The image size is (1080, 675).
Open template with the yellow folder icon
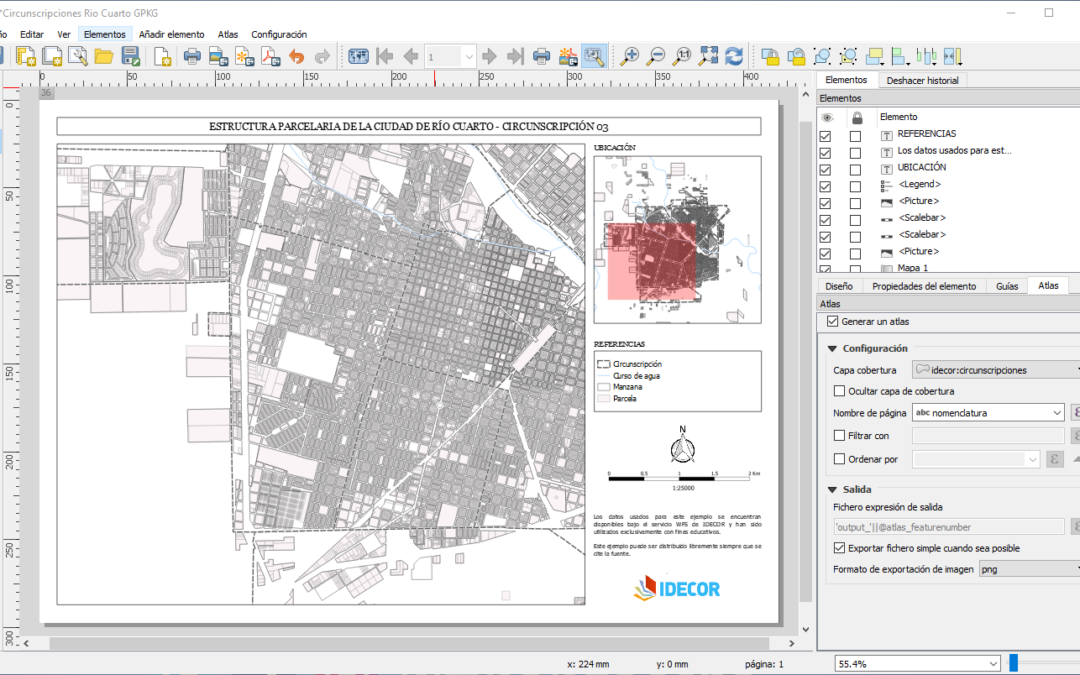pyautogui.click(x=104, y=56)
